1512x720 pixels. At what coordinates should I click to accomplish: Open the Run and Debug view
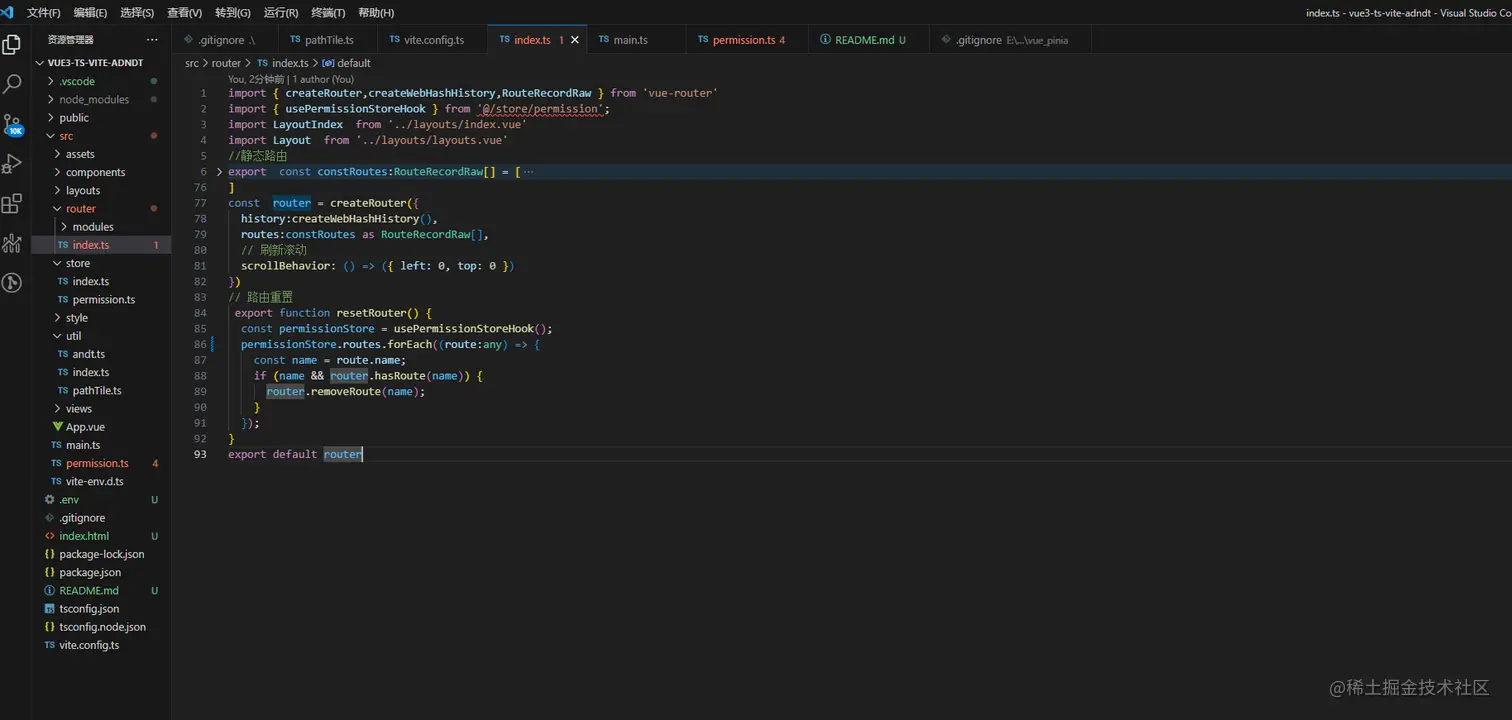tap(12, 164)
